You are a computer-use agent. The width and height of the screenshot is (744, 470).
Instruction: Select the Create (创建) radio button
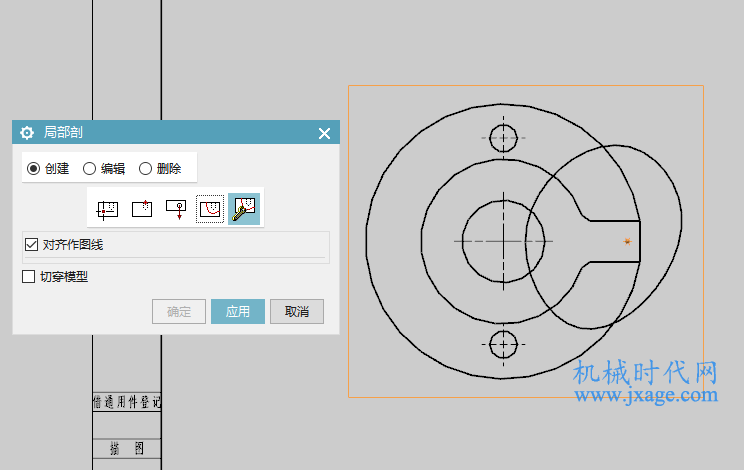coord(33,168)
